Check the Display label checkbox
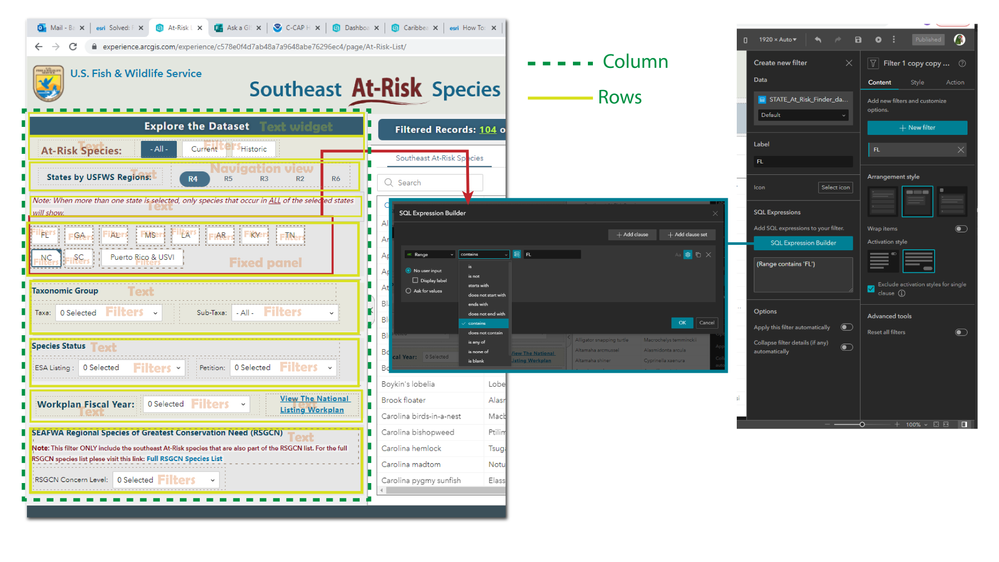The width and height of the screenshot is (999, 562). [x=415, y=280]
